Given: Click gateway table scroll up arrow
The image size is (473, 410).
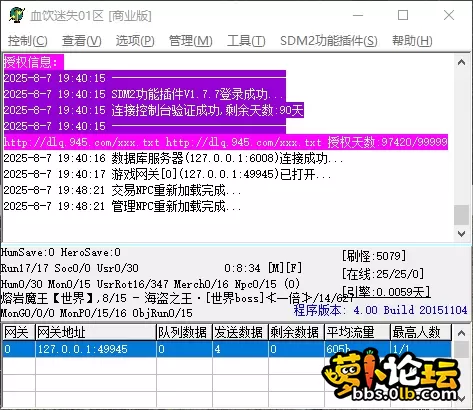Looking at the screenshot, I should (462, 333).
